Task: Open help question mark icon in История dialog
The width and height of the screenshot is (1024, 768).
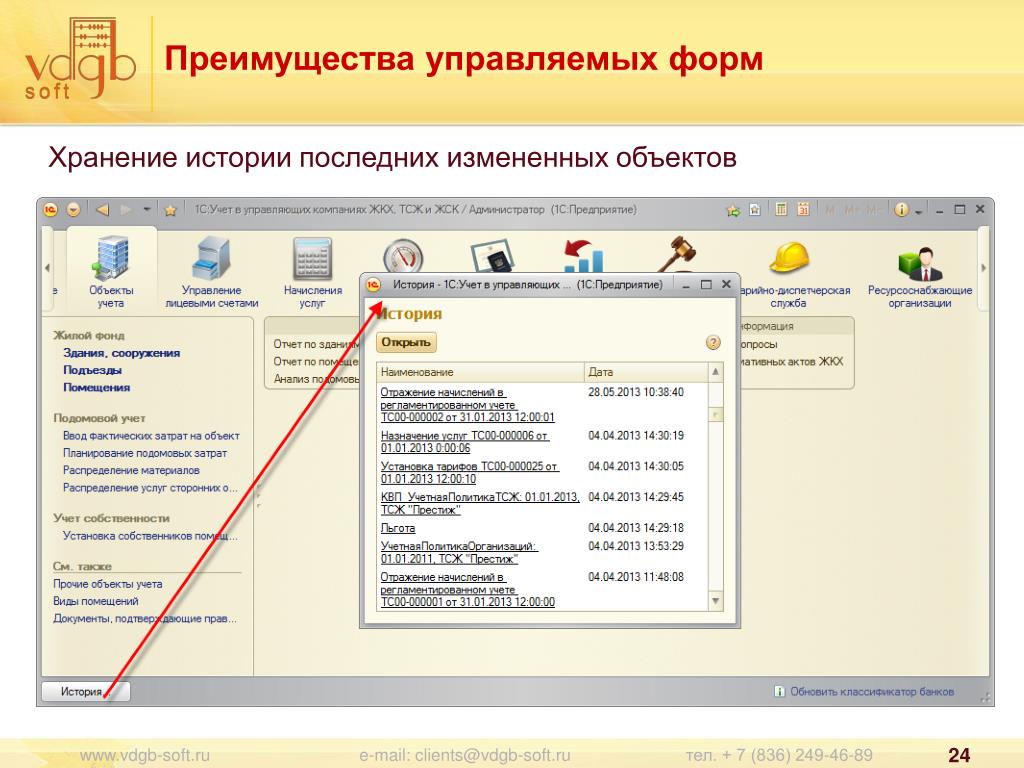Action: pos(713,342)
